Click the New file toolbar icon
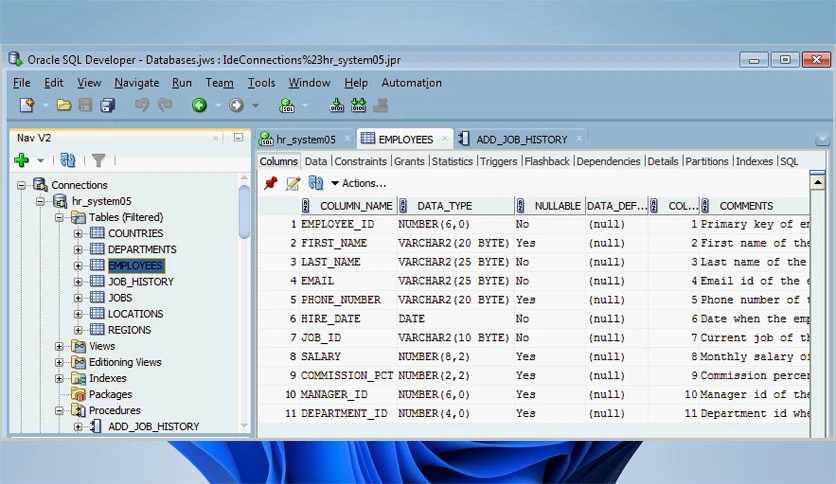The width and height of the screenshot is (836, 484). (27, 105)
